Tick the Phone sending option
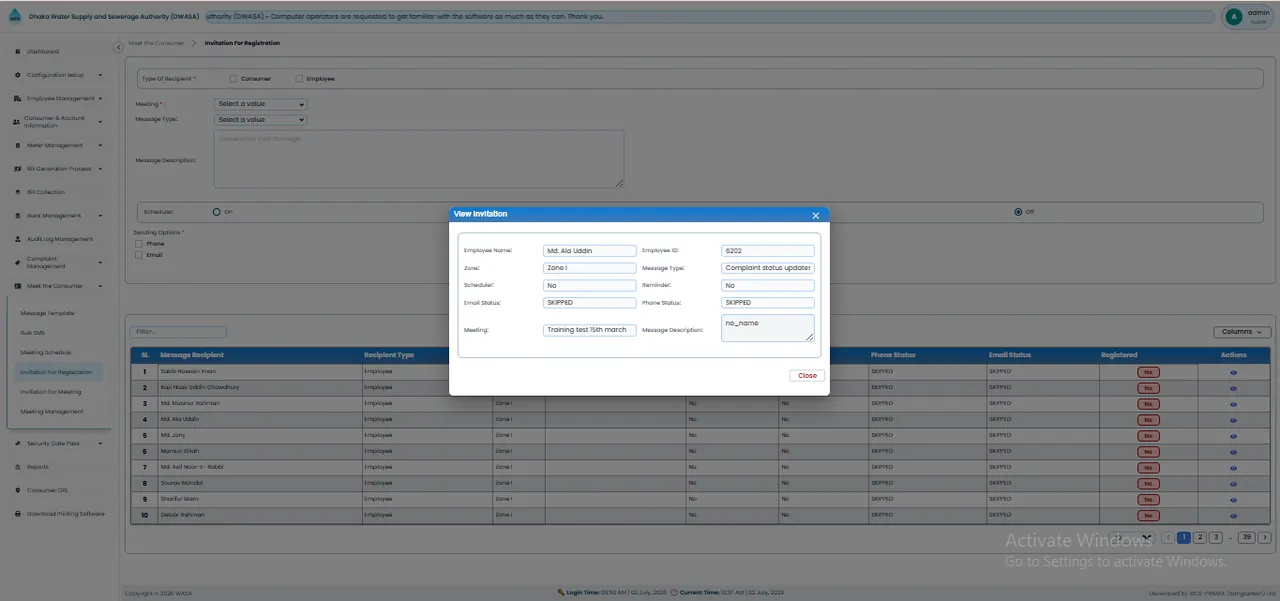This screenshot has width=1280, height=601. click(x=139, y=244)
